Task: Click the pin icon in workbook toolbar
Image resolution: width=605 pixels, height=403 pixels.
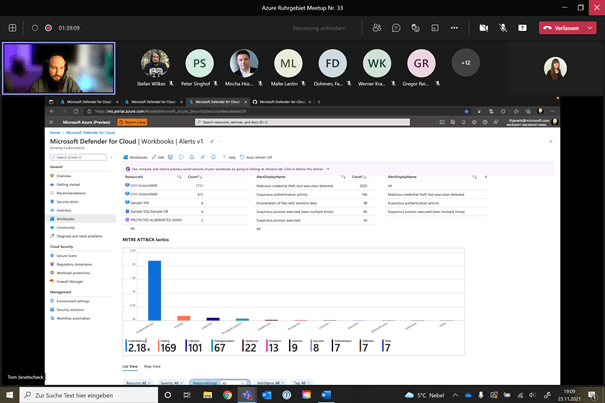Action: coord(203,157)
